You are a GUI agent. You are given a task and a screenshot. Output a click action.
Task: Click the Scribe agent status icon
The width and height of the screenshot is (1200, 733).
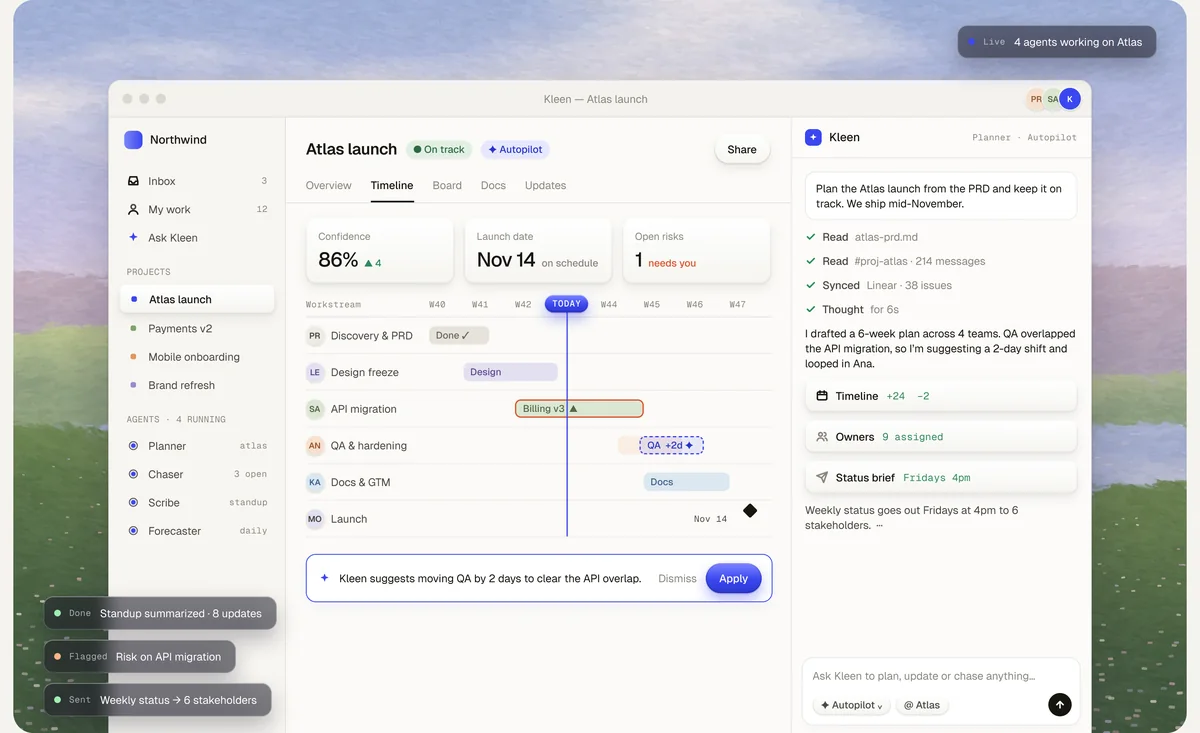[x=133, y=503]
